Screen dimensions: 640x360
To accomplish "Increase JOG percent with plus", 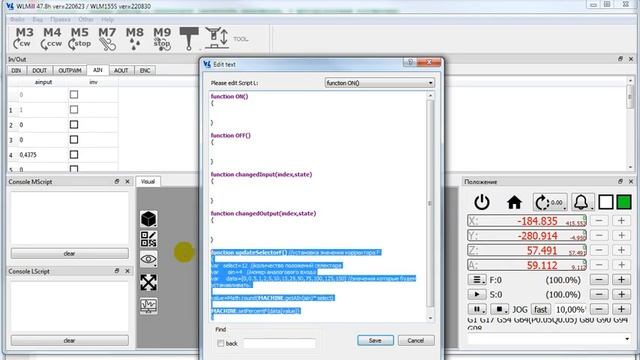I will click(x=621, y=309).
